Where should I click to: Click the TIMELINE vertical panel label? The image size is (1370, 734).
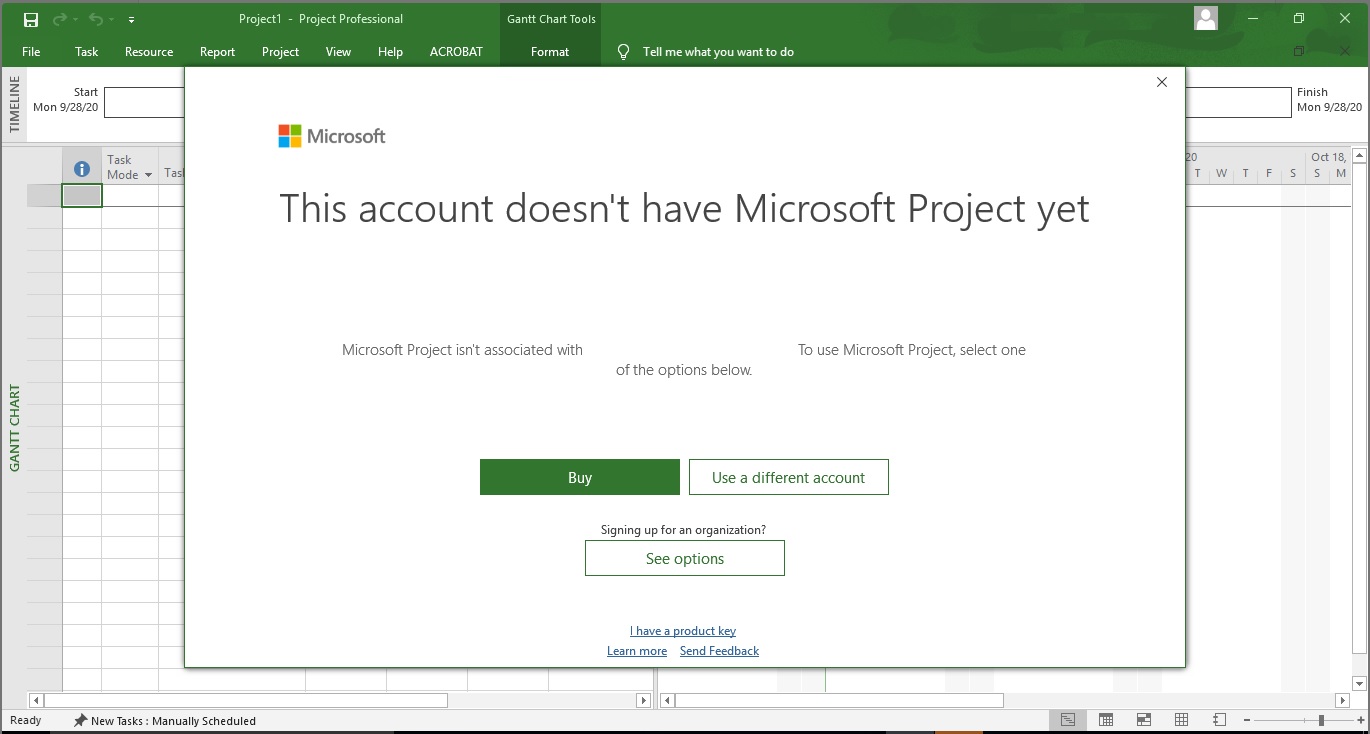coord(14,105)
